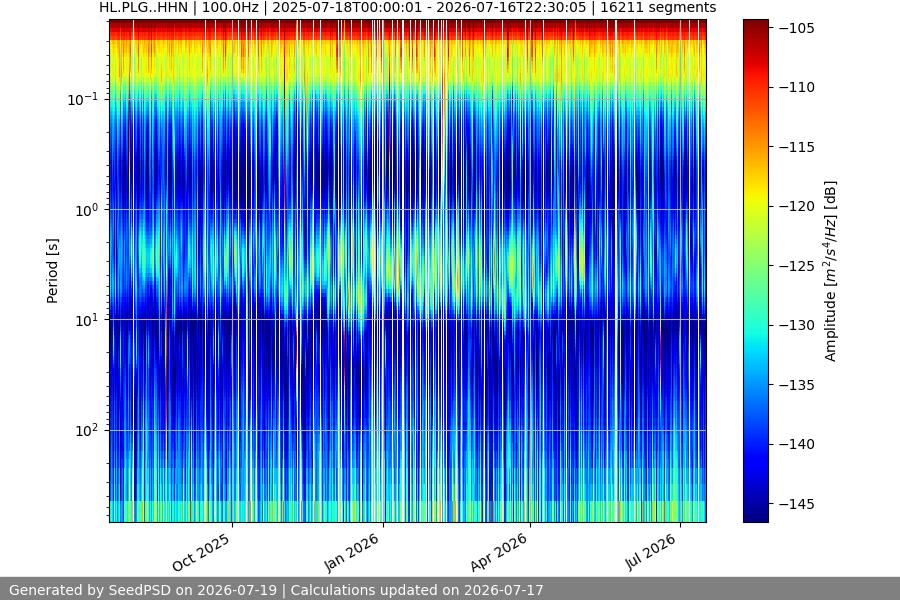Click the -115 colorbar tick label
This screenshot has height=600, width=900.
click(x=797, y=147)
